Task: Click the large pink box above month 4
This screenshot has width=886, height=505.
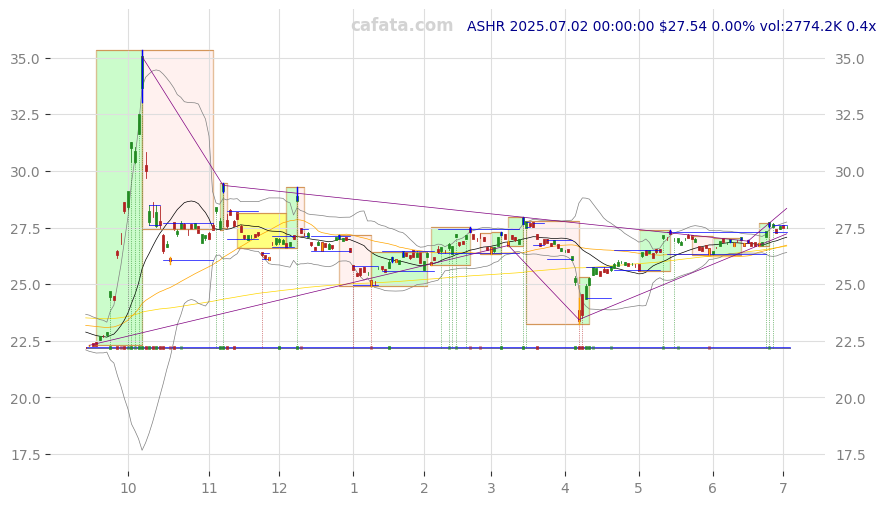Action: click(x=553, y=273)
